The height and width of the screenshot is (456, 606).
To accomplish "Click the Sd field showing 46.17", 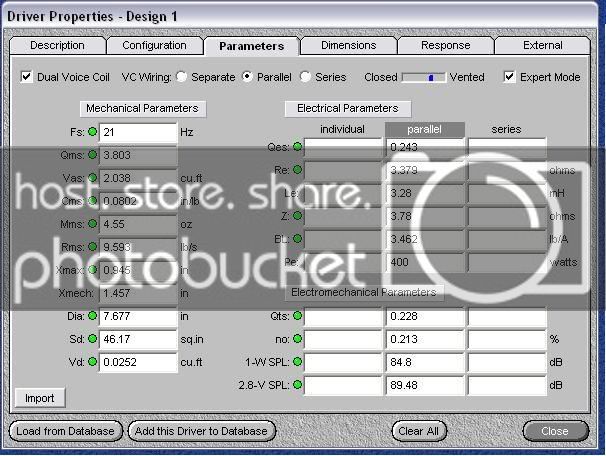I will pos(138,339).
